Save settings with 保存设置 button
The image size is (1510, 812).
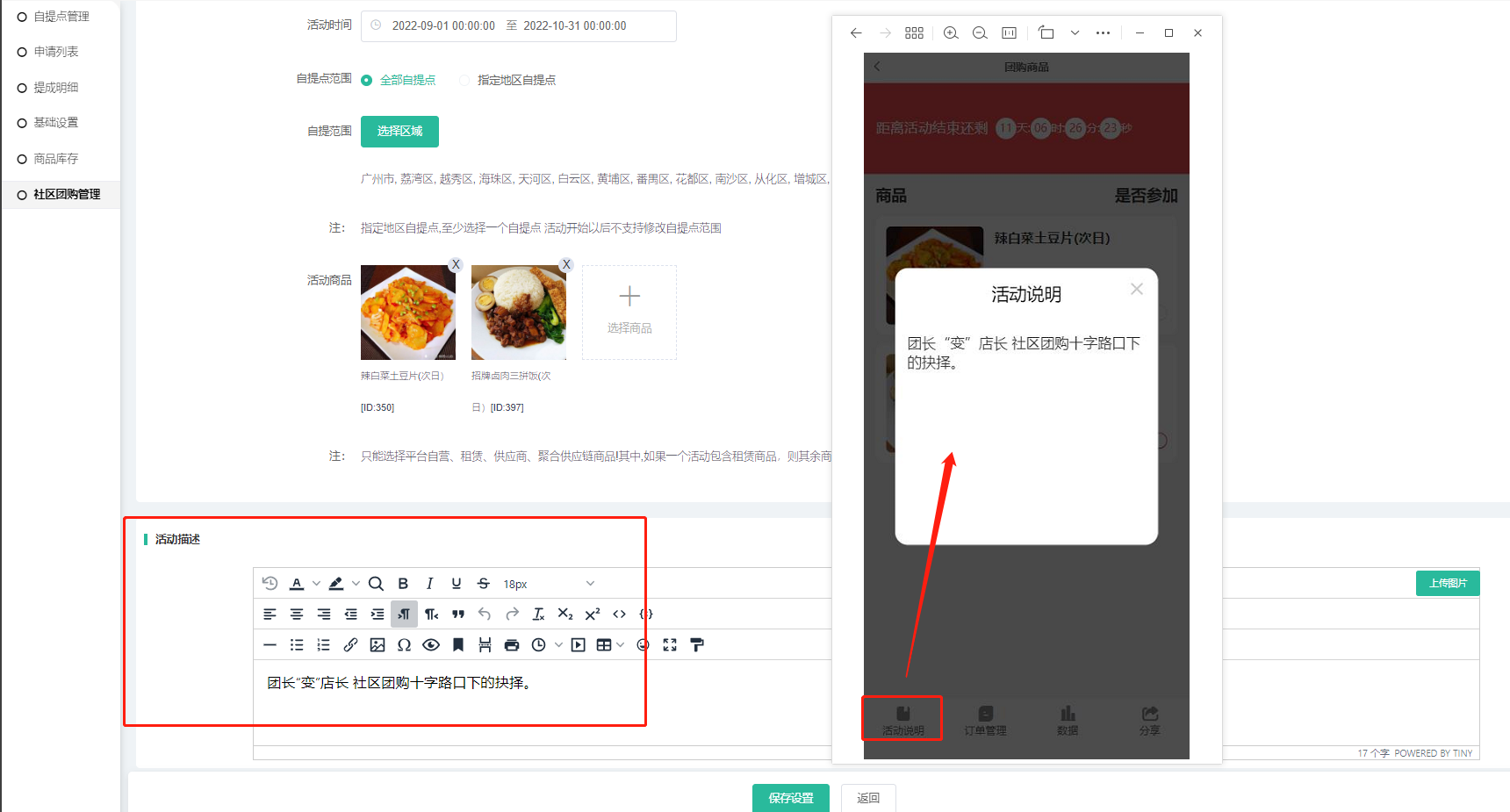[791, 798]
